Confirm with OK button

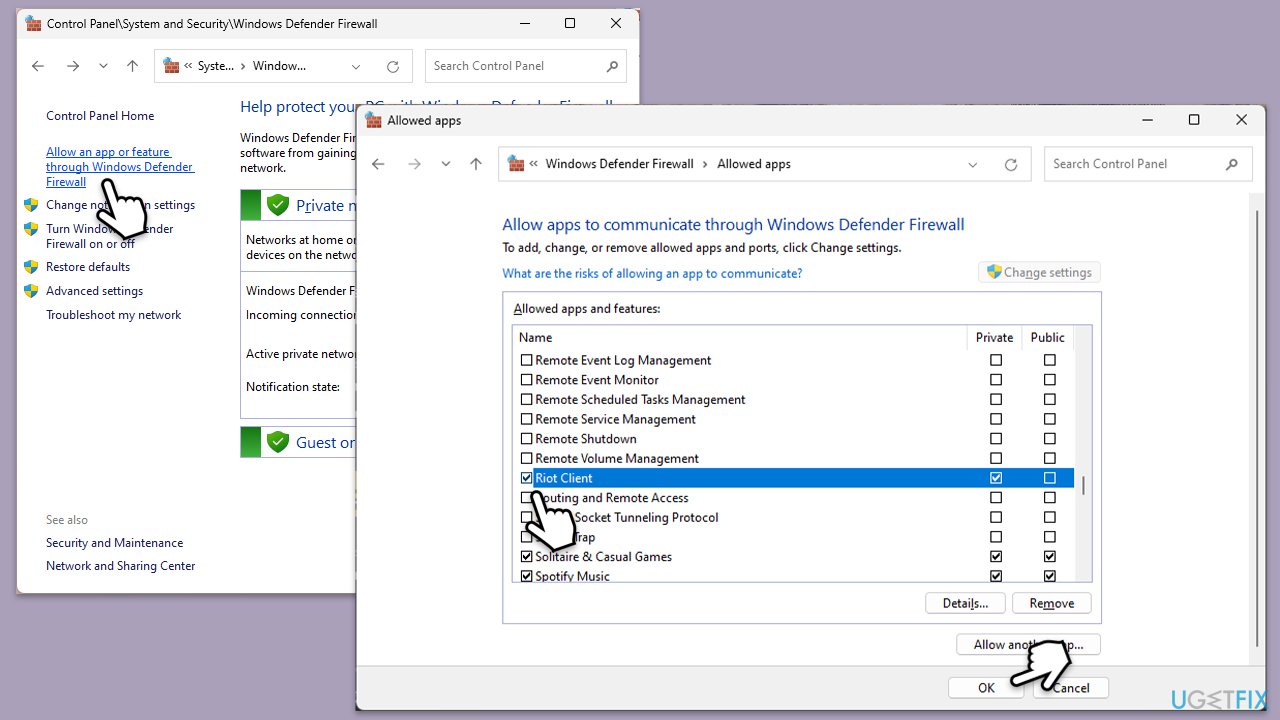click(986, 687)
